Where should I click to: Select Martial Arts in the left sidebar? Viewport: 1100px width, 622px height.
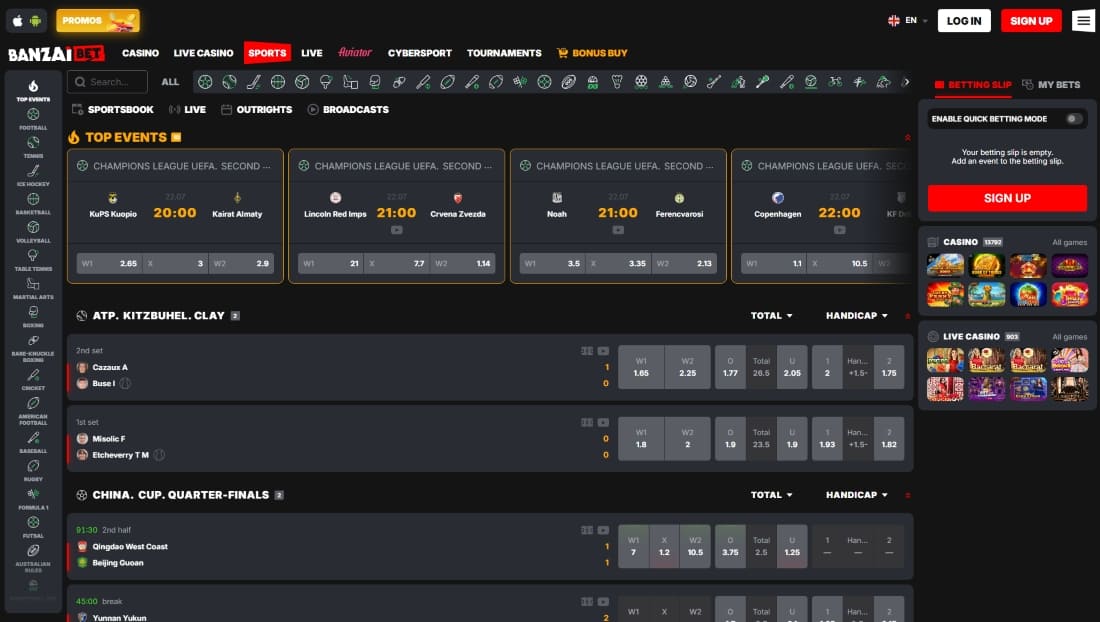tap(33, 288)
